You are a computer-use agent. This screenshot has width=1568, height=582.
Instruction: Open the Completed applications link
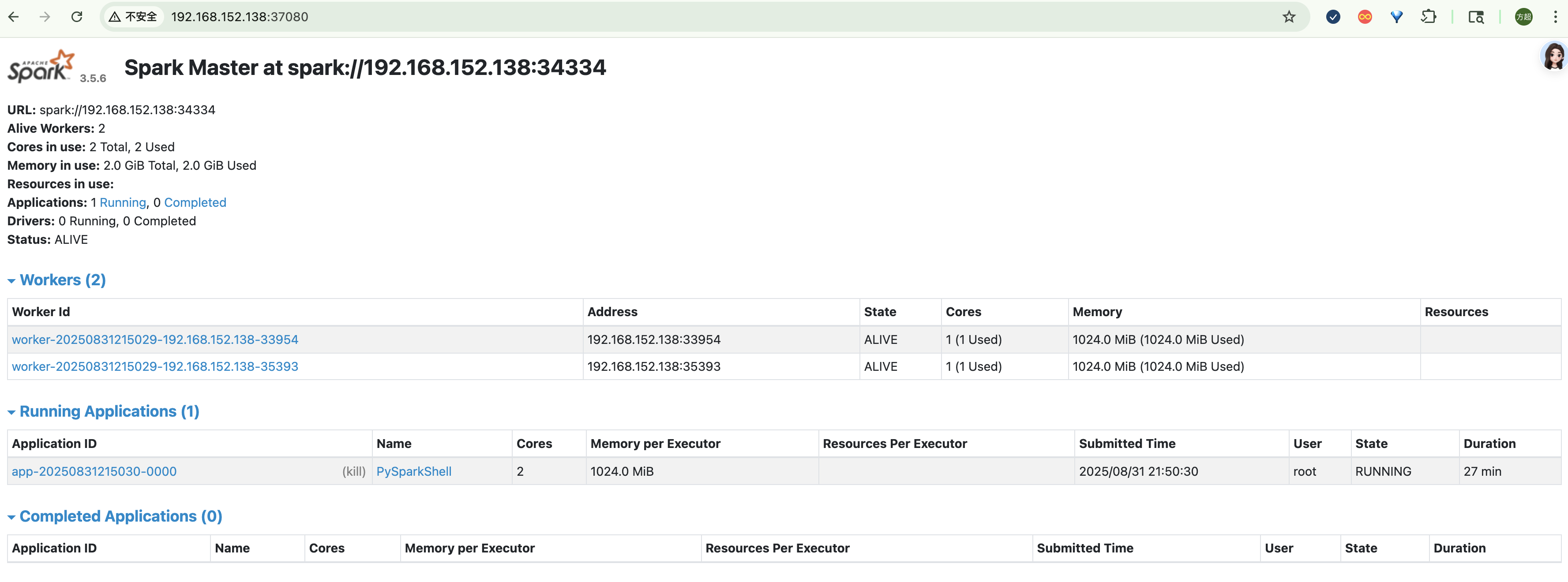coord(195,202)
